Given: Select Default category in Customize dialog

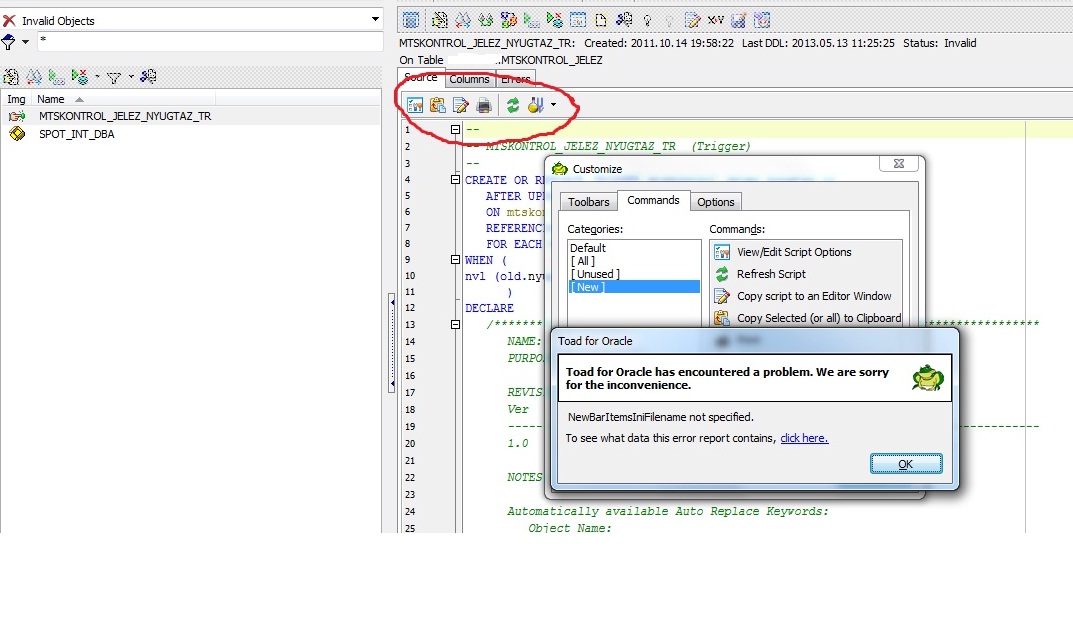Looking at the screenshot, I should [x=634, y=248].
